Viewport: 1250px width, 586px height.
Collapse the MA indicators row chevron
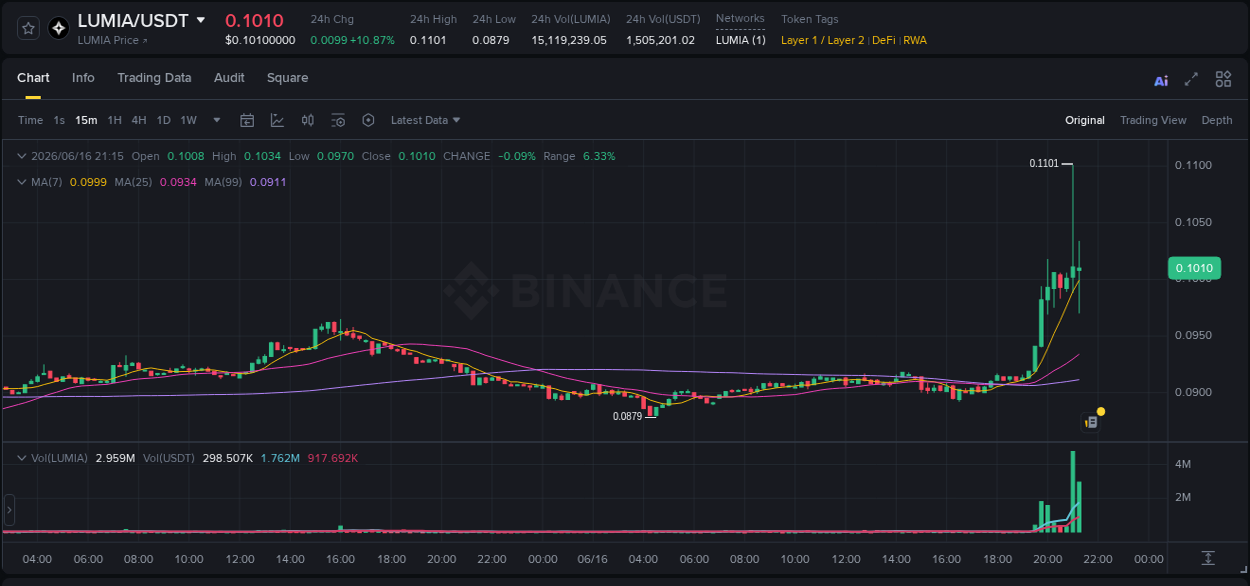point(22,182)
